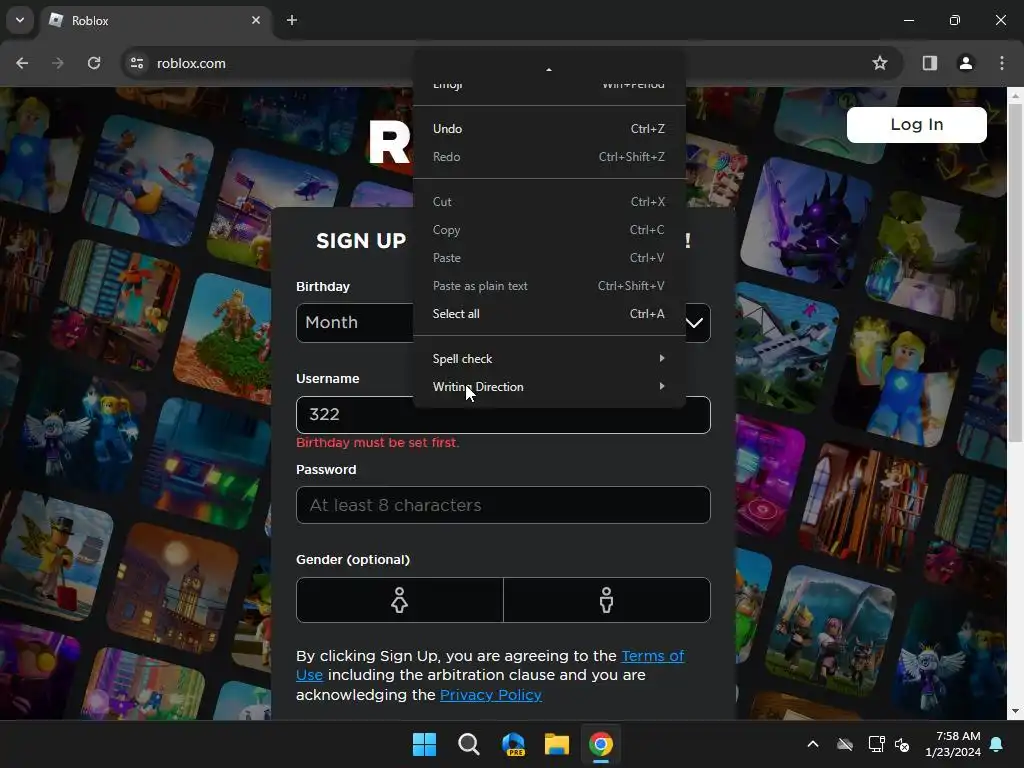
Task: Open the tab search chevron
Action: coord(20,20)
